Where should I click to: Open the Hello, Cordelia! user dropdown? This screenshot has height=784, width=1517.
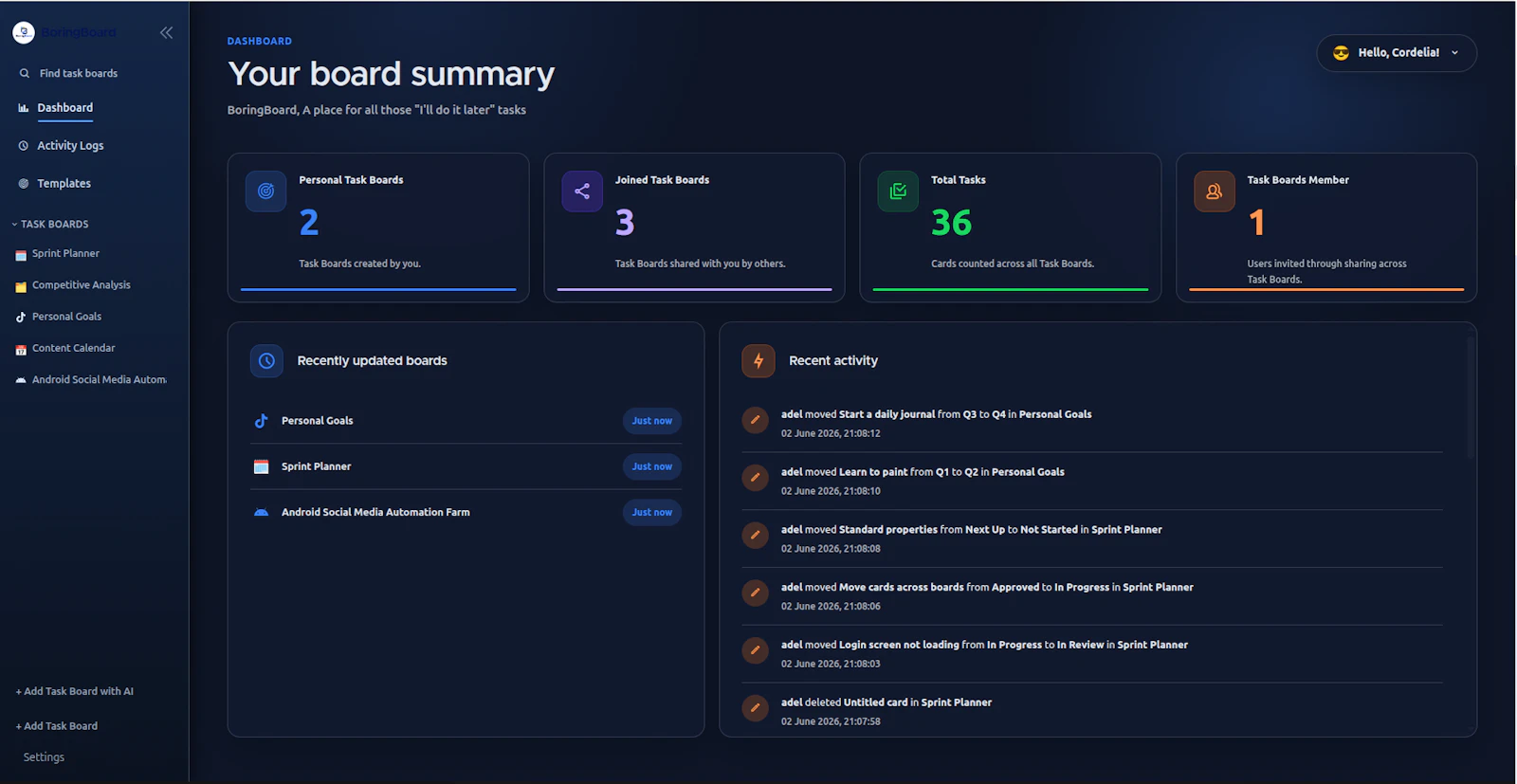pos(1397,53)
